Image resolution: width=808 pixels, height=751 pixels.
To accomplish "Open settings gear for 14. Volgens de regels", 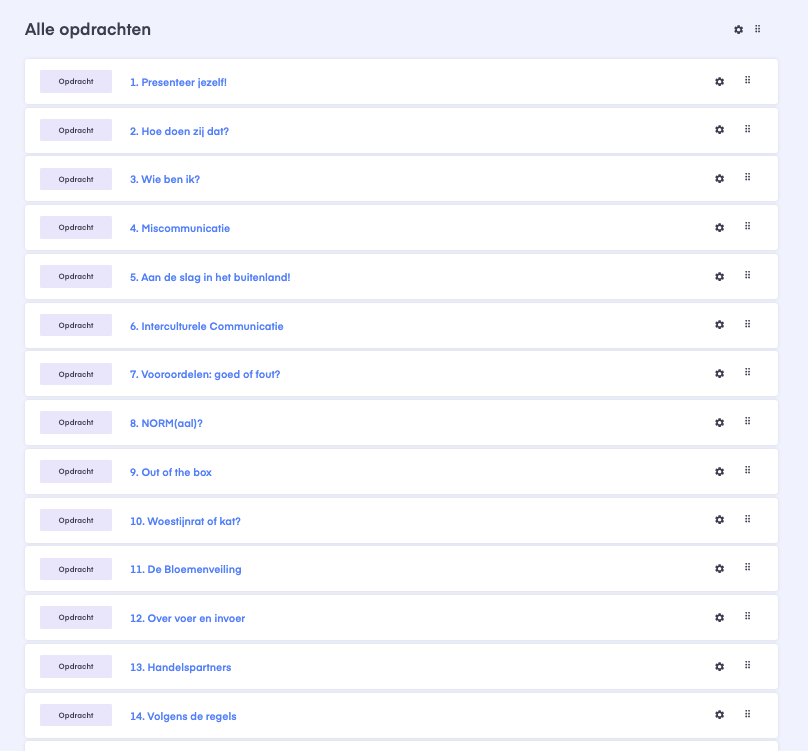I will 719,714.
